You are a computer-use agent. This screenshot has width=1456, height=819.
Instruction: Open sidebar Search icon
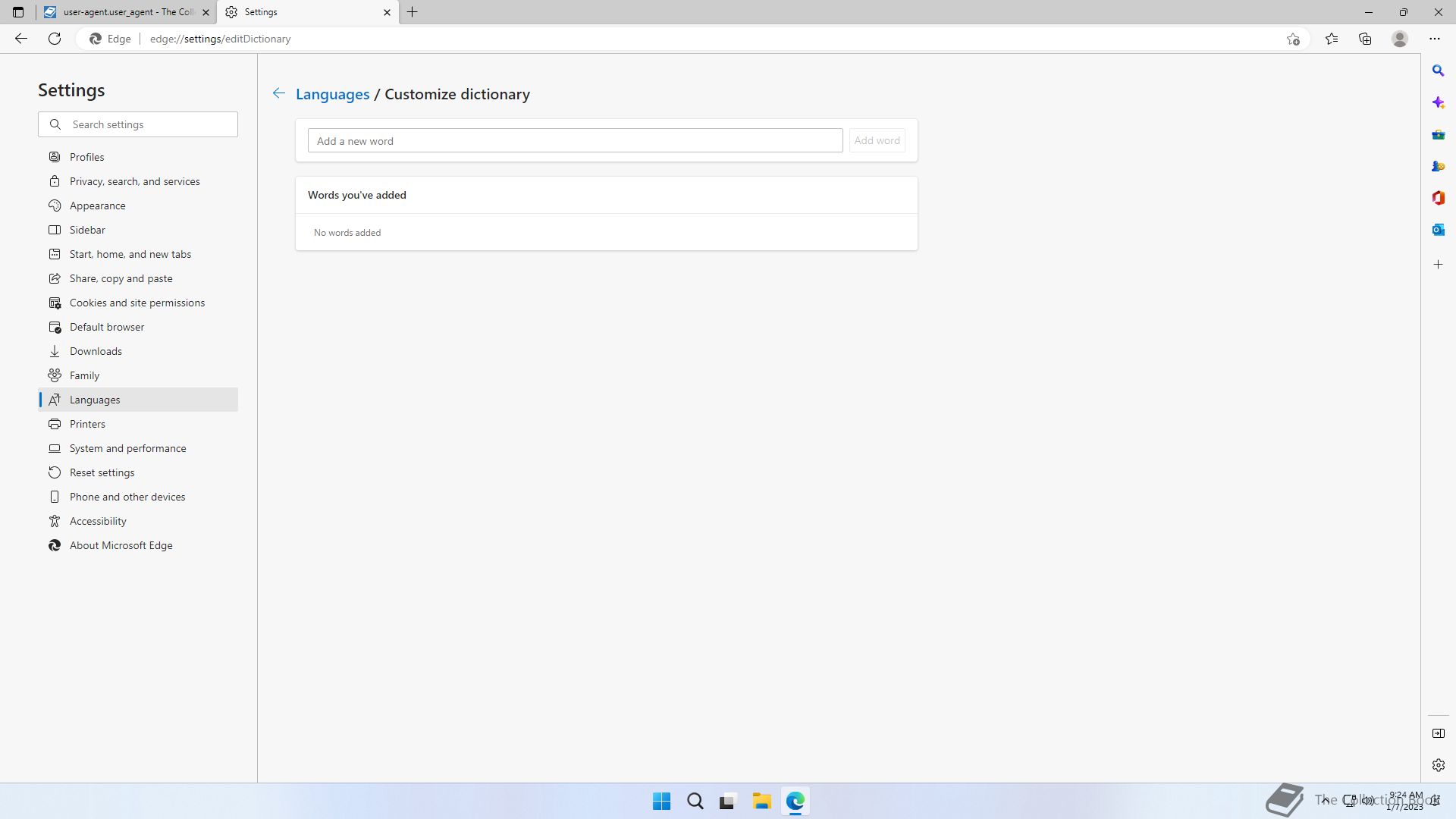click(1438, 71)
